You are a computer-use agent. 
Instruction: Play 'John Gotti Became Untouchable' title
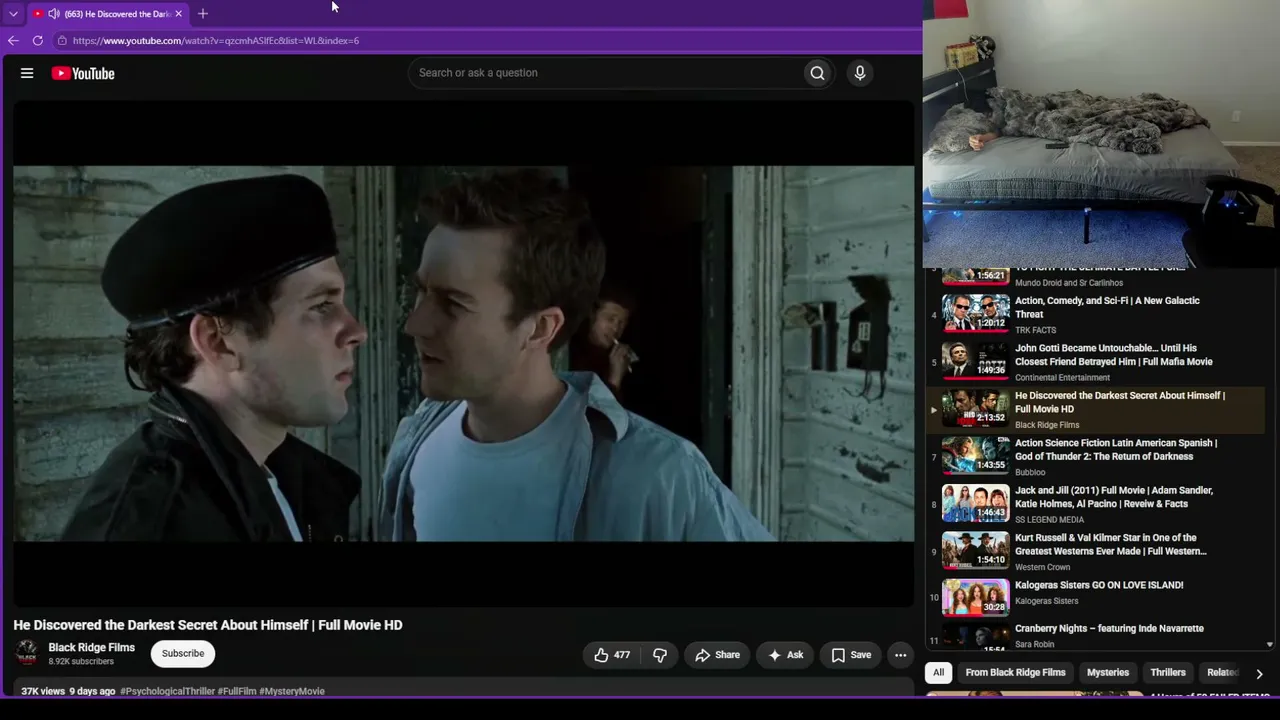click(1114, 355)
